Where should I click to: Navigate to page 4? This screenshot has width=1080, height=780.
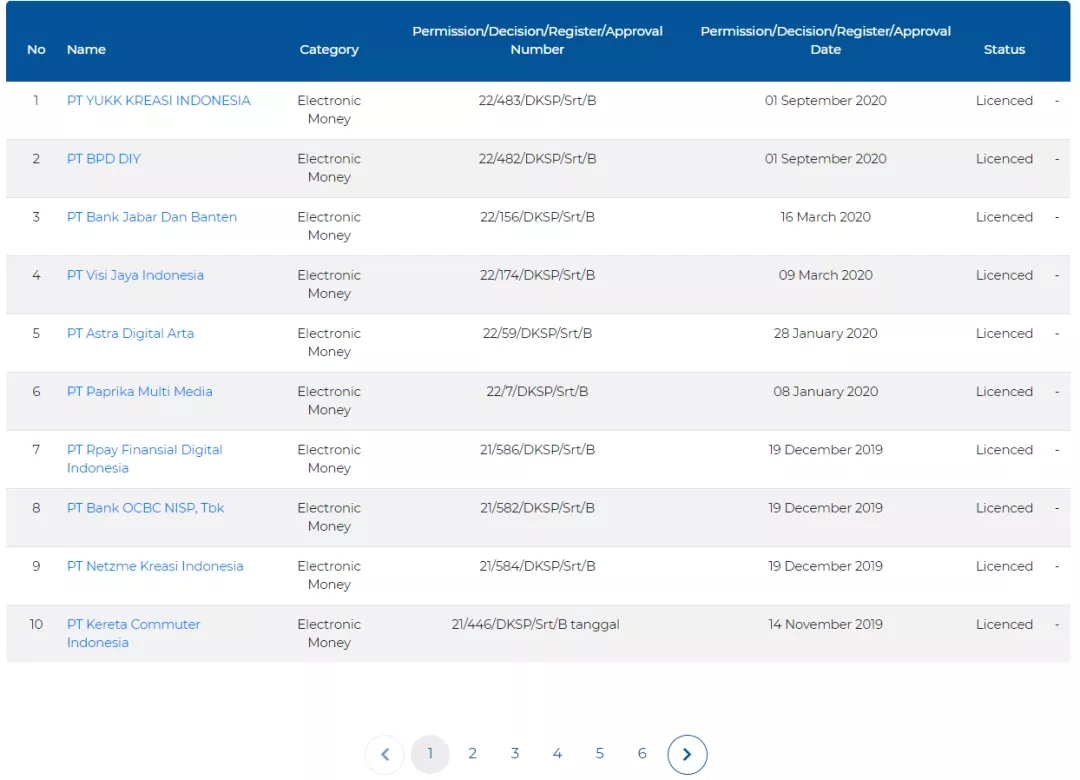557,754
